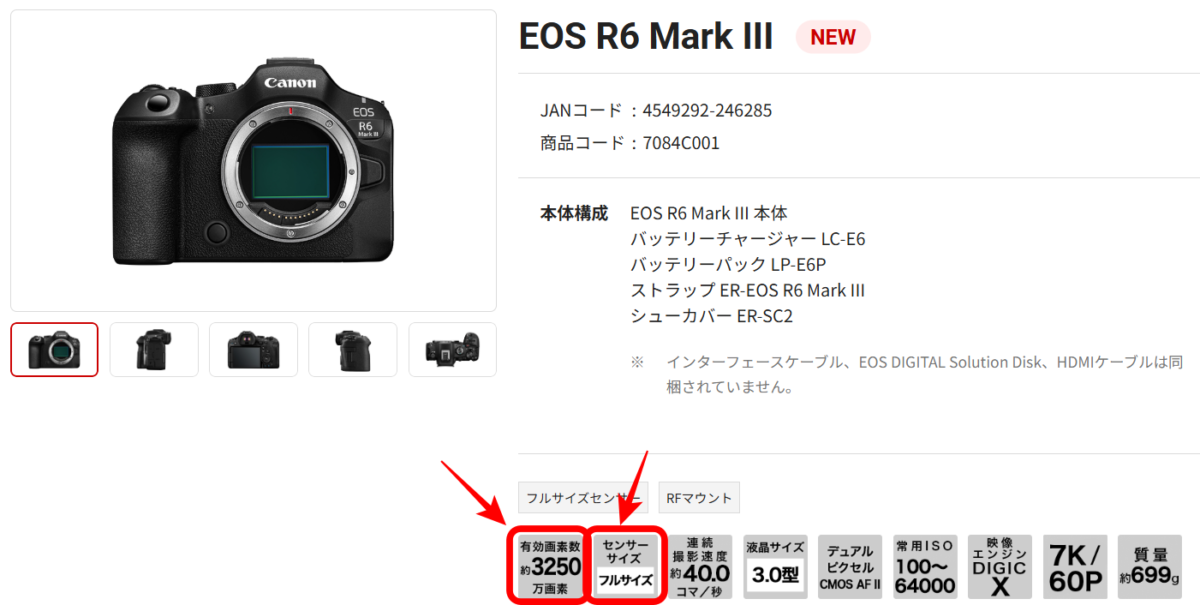Select the フルサイズセンサー tag
Image resolution: width=1200 pixels, height=605 pixels.
tap(583, 497)
